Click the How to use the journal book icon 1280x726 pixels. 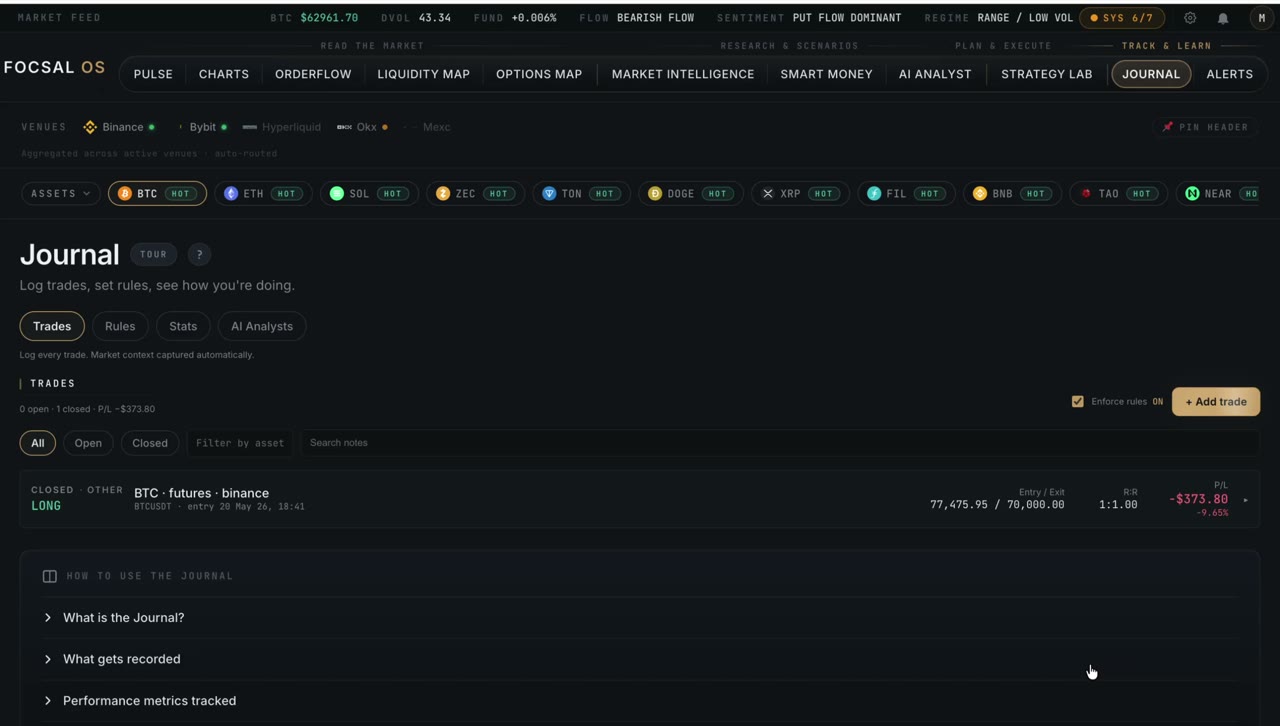(49, 576)
